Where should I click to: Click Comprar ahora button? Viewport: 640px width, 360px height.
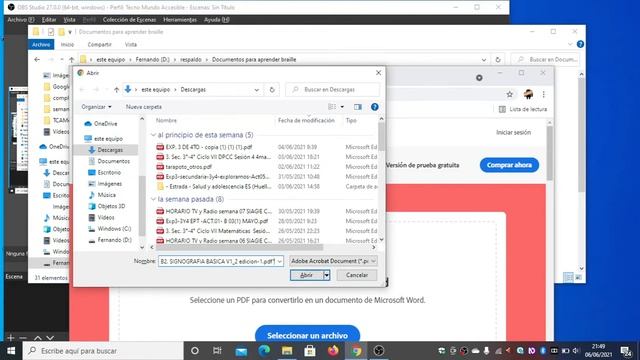[509, 165]
